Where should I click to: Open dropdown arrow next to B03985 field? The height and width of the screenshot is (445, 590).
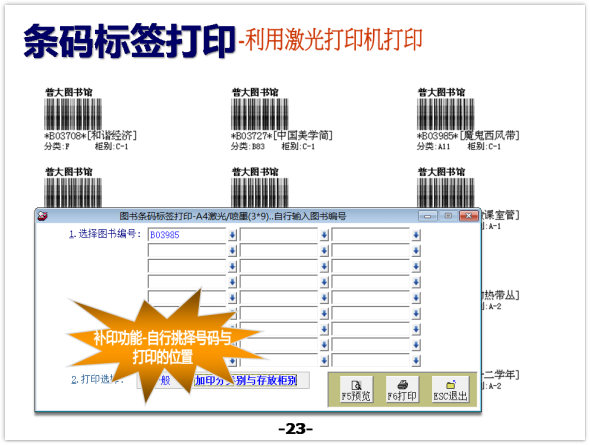232,235
